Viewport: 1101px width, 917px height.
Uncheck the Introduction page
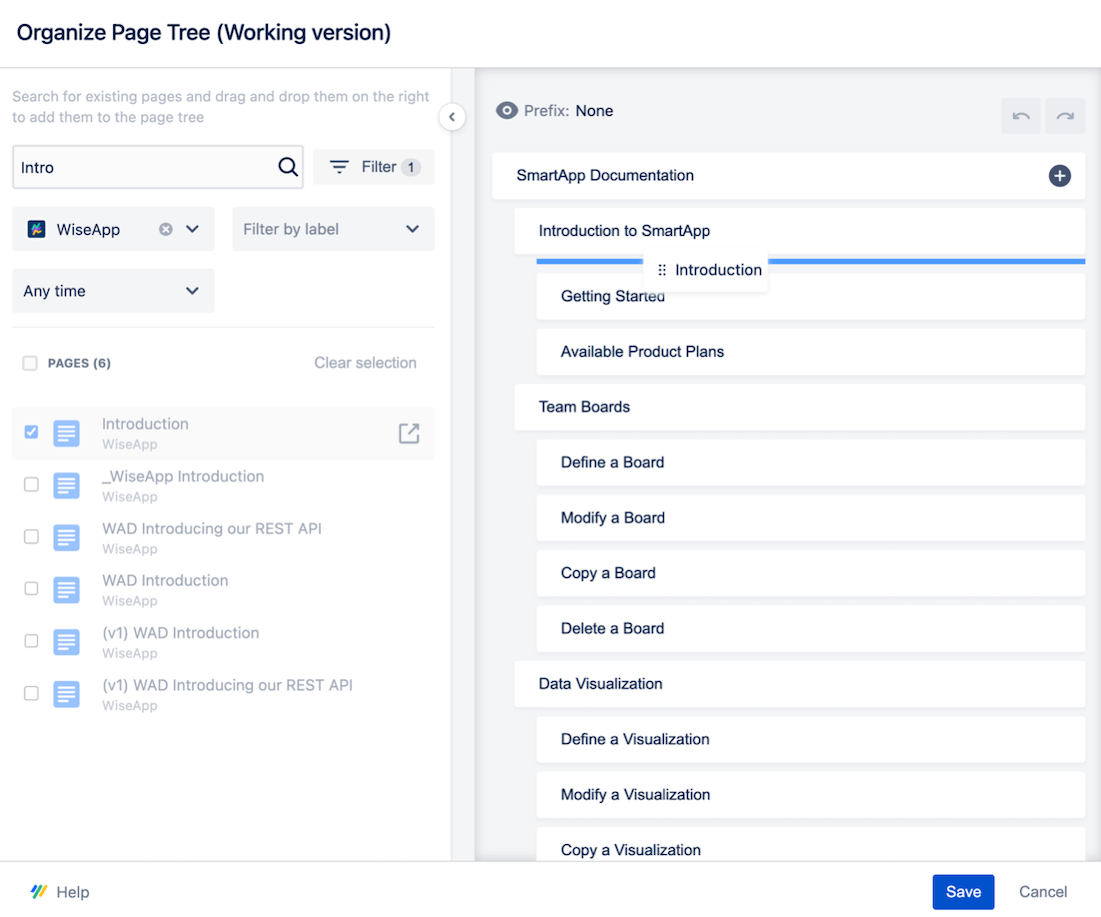click(31, 432)
